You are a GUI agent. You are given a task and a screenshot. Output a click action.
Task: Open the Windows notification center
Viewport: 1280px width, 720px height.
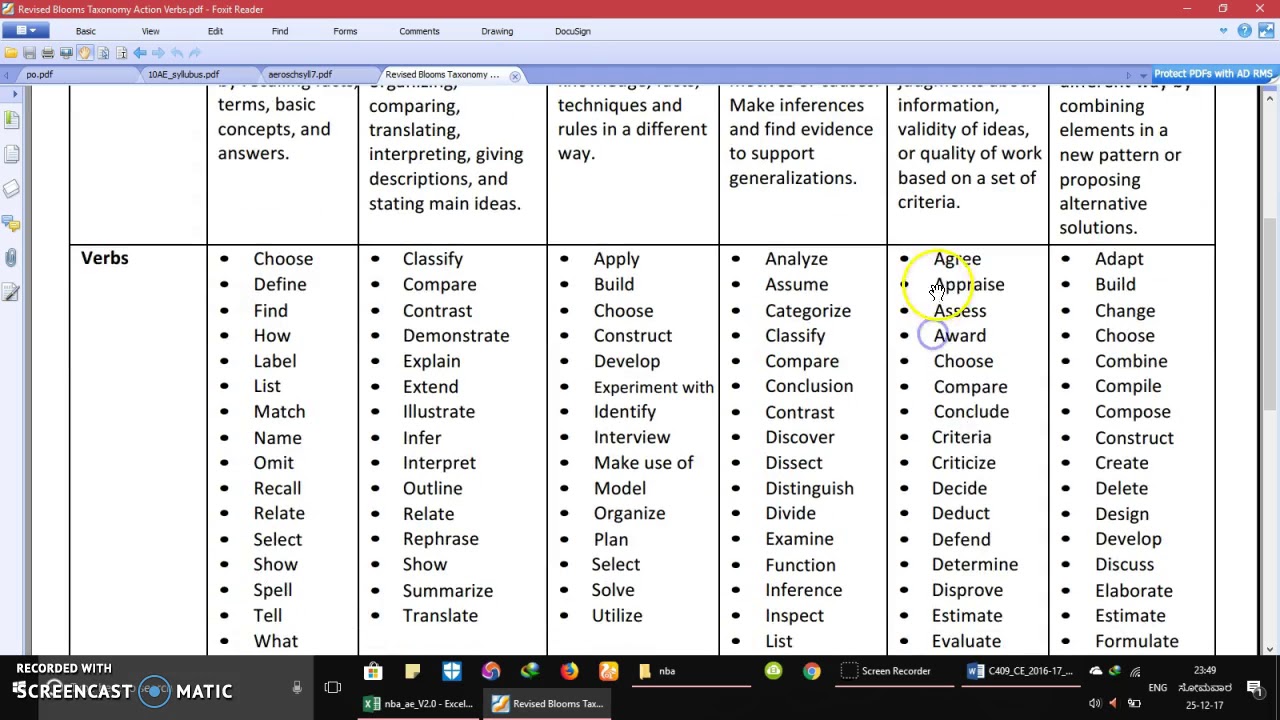1255,688
